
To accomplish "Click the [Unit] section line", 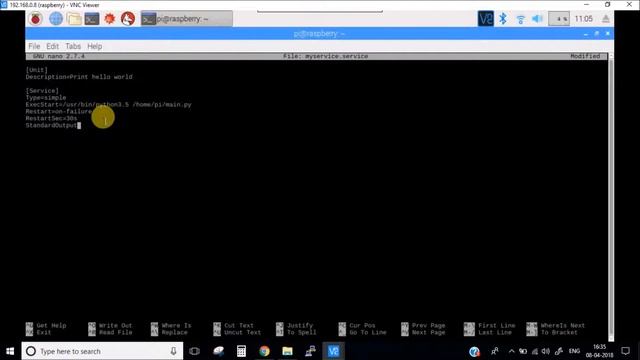I will [37, 70].
